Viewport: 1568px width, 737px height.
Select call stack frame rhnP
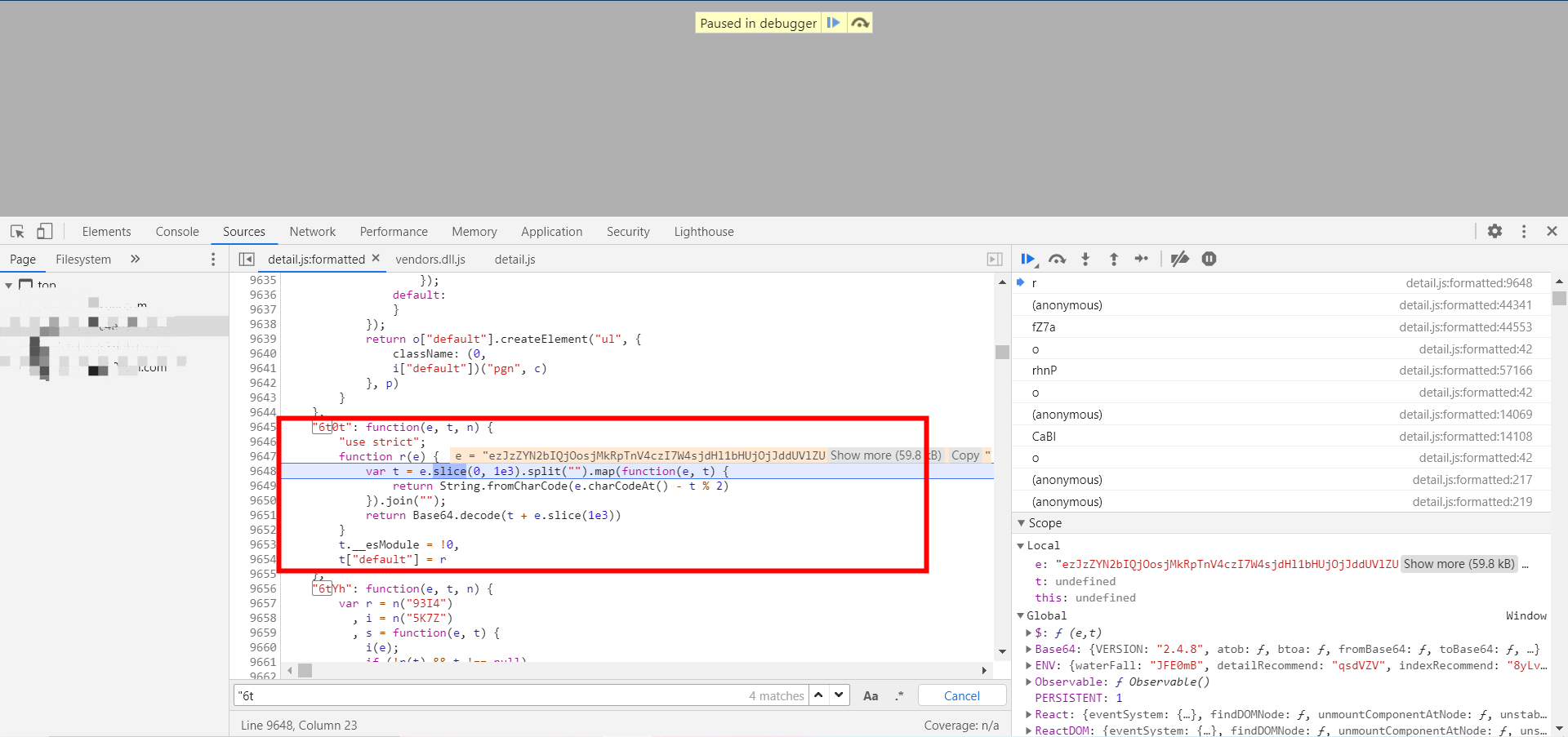(1281, 370)
